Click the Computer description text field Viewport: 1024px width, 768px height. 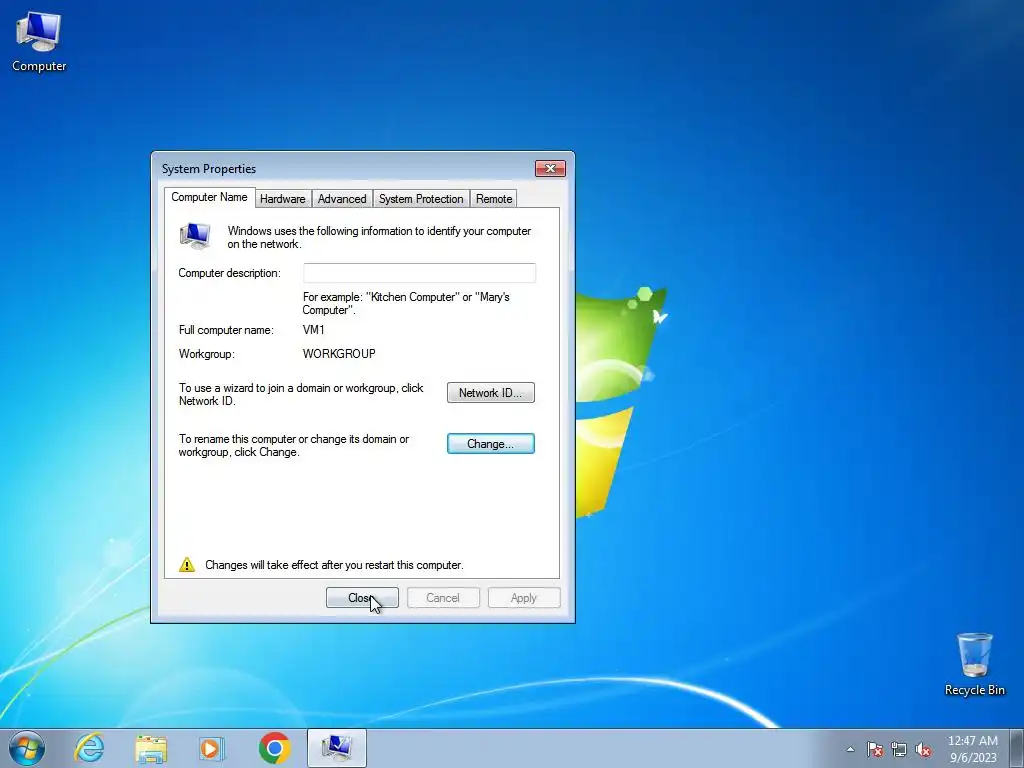(419, 273)
